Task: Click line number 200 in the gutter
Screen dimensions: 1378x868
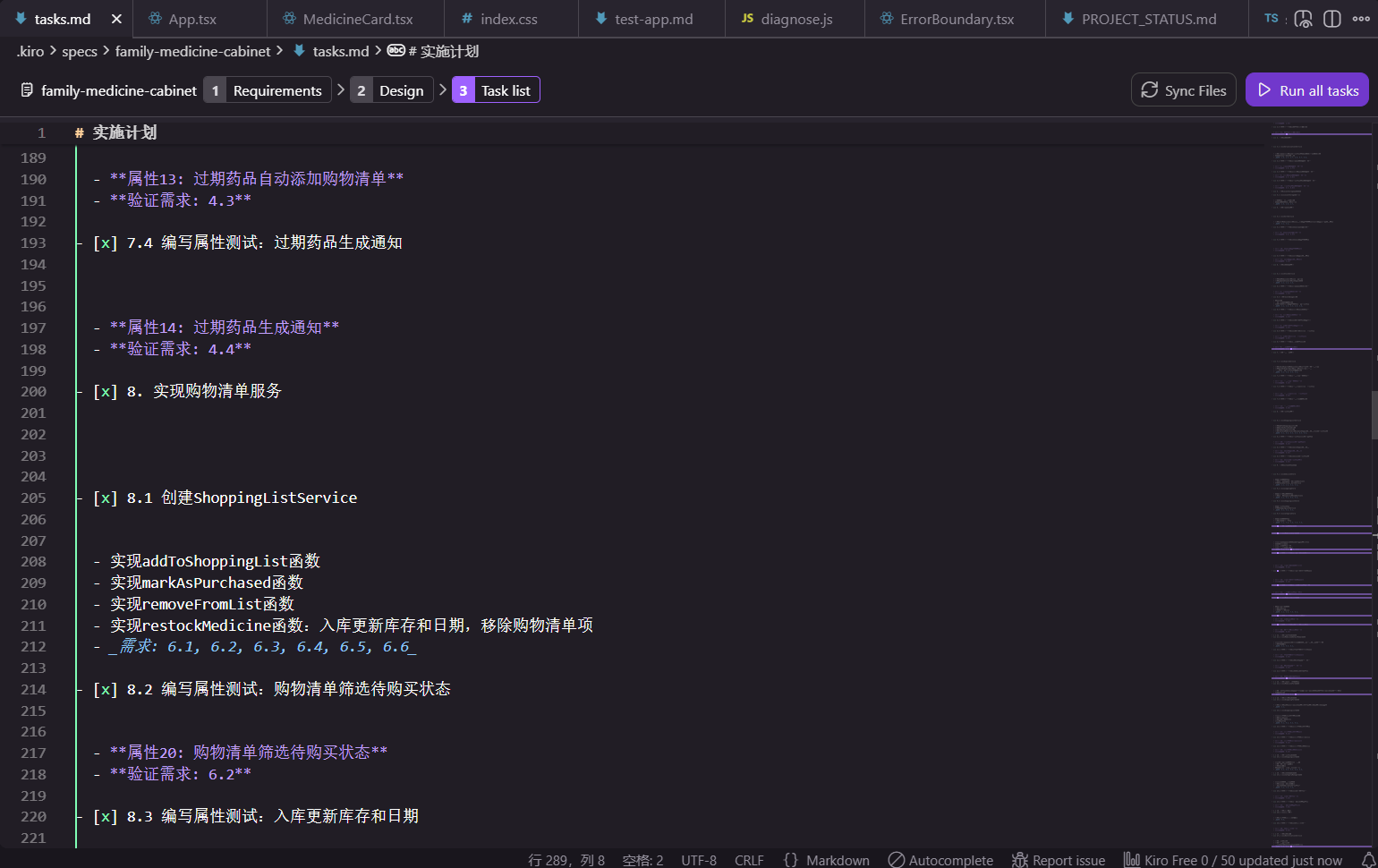Action: (33, 391)
